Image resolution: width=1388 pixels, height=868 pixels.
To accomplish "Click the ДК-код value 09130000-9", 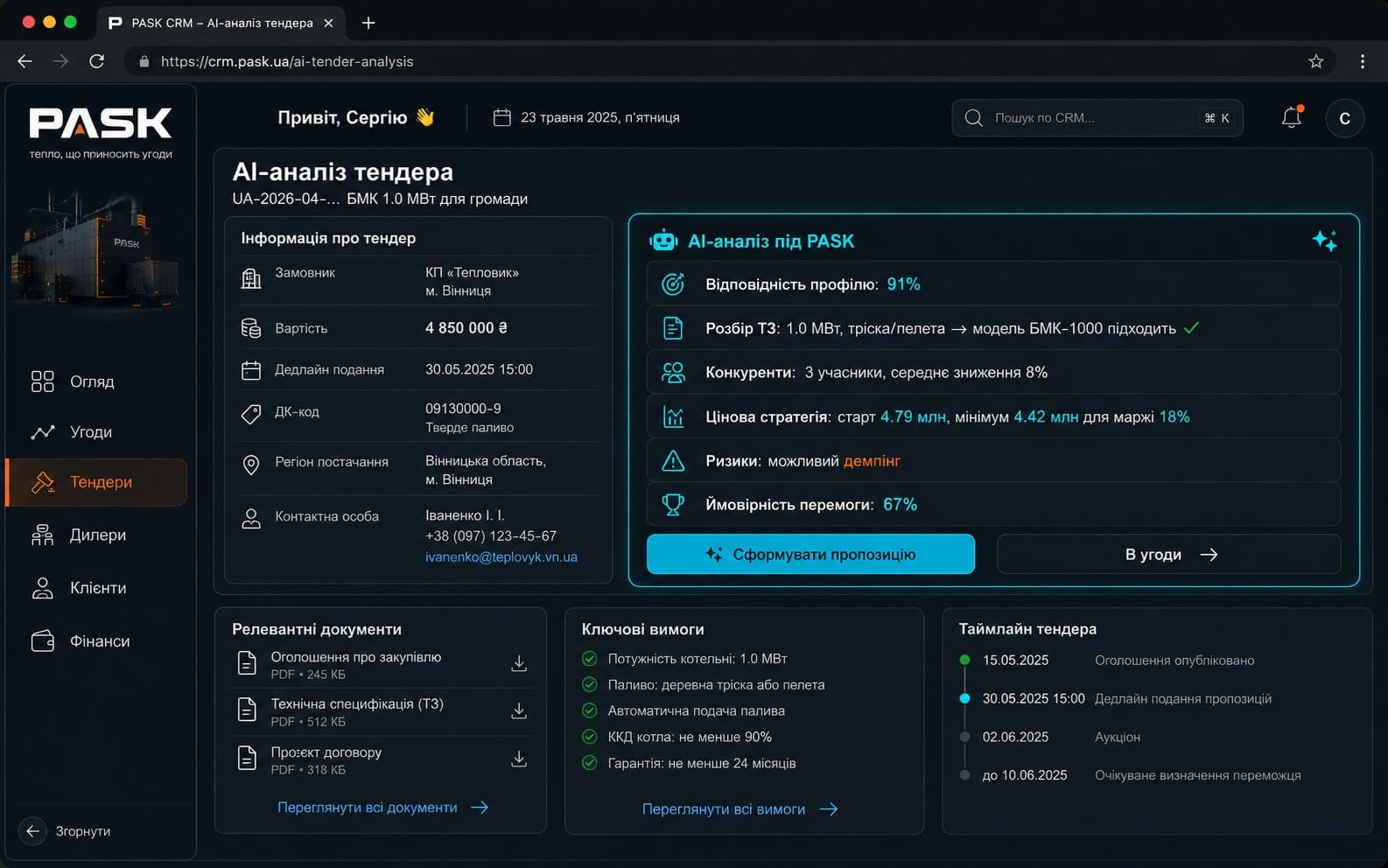I will tap(463, 409).
